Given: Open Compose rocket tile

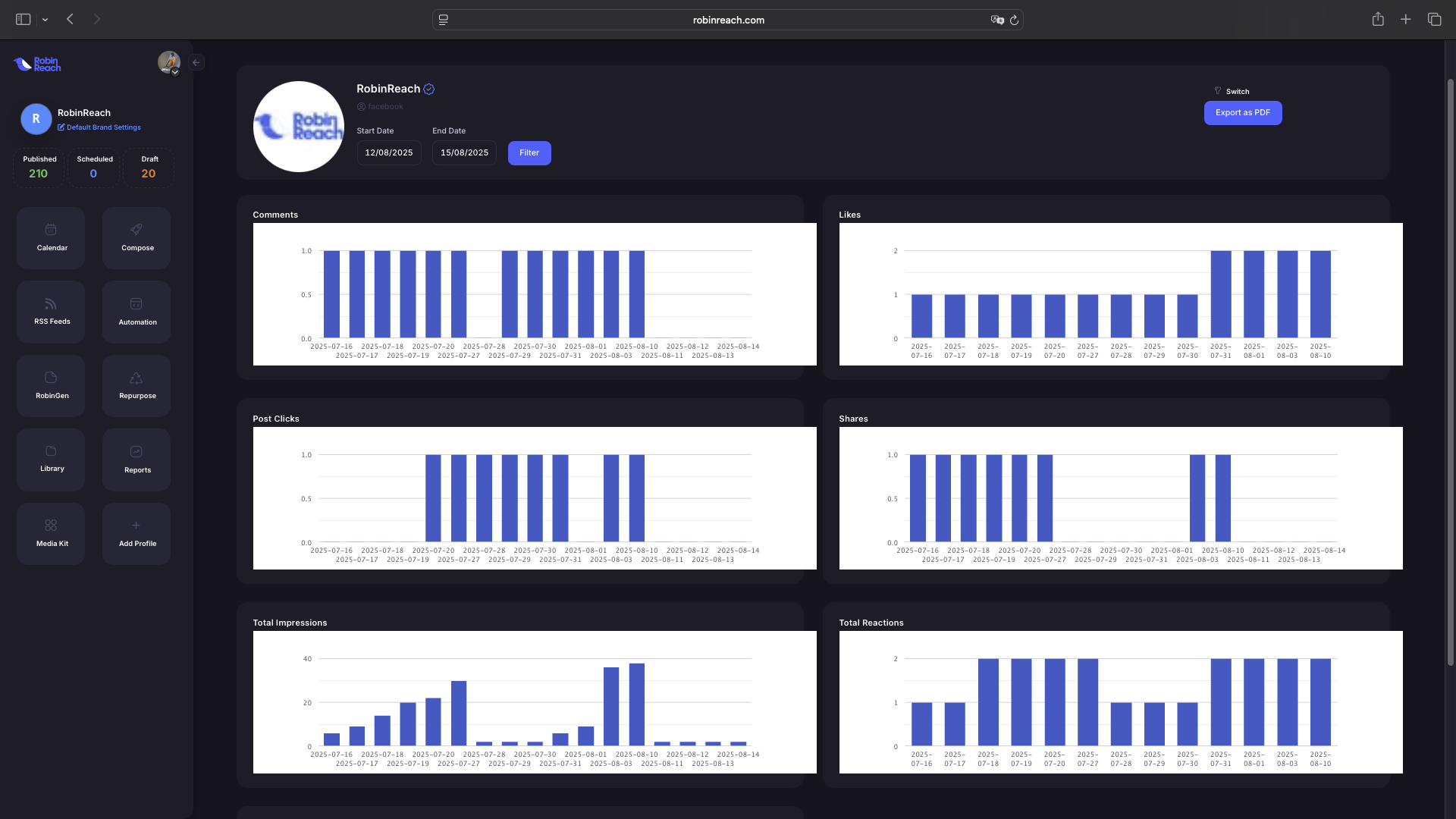Looking at the screenshot, I should coord(136,237).
